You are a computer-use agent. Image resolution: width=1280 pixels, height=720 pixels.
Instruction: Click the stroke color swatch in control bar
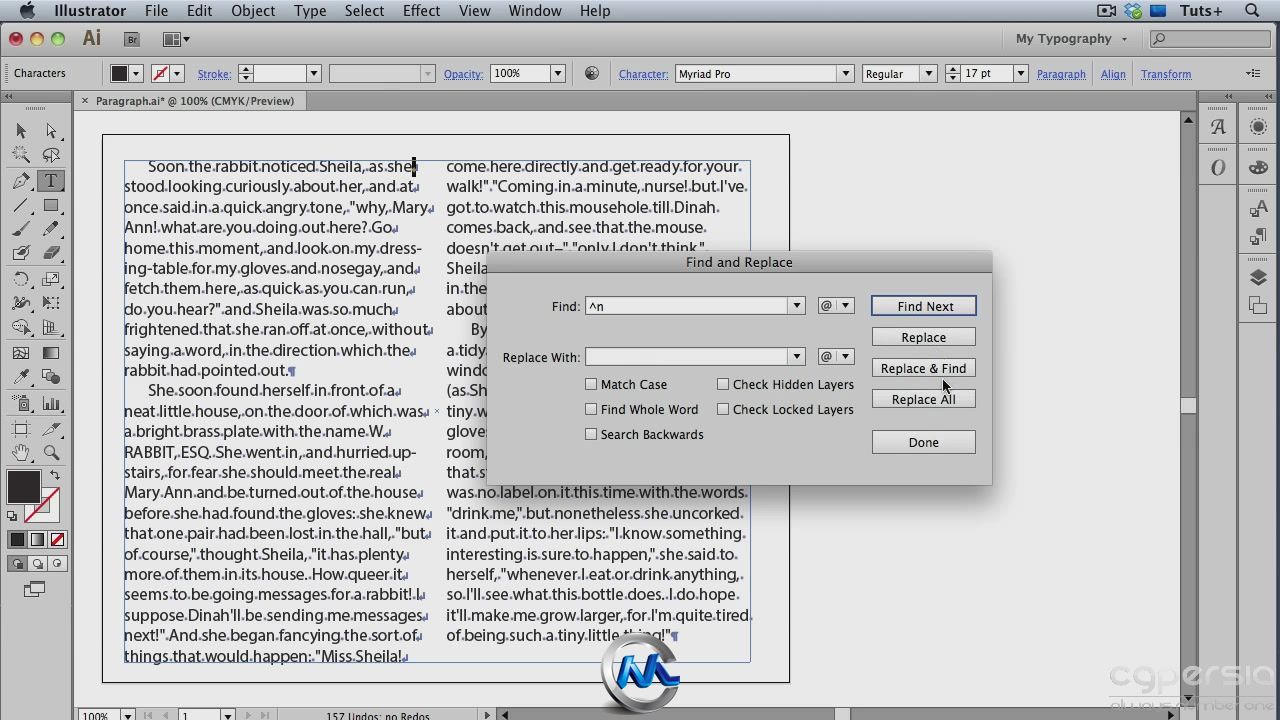(x=160, y=74)
